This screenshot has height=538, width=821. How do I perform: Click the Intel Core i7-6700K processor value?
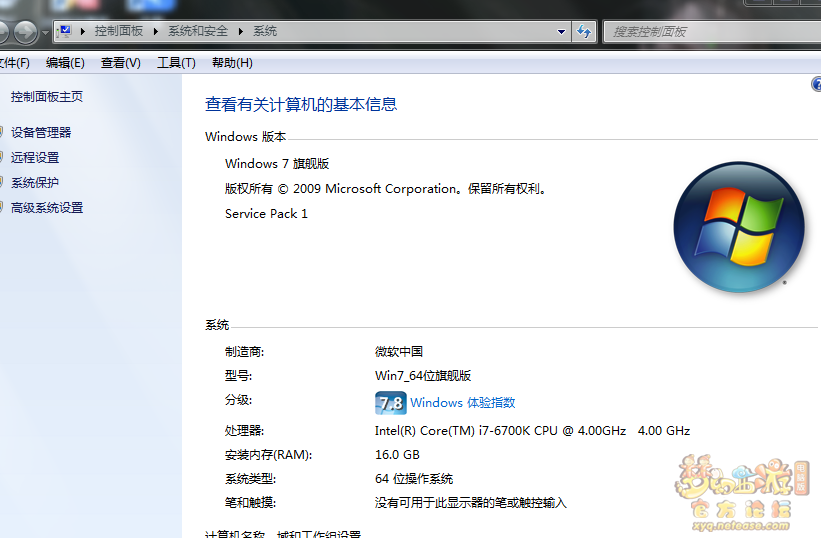pyautogui.click(x=532, y=431)
